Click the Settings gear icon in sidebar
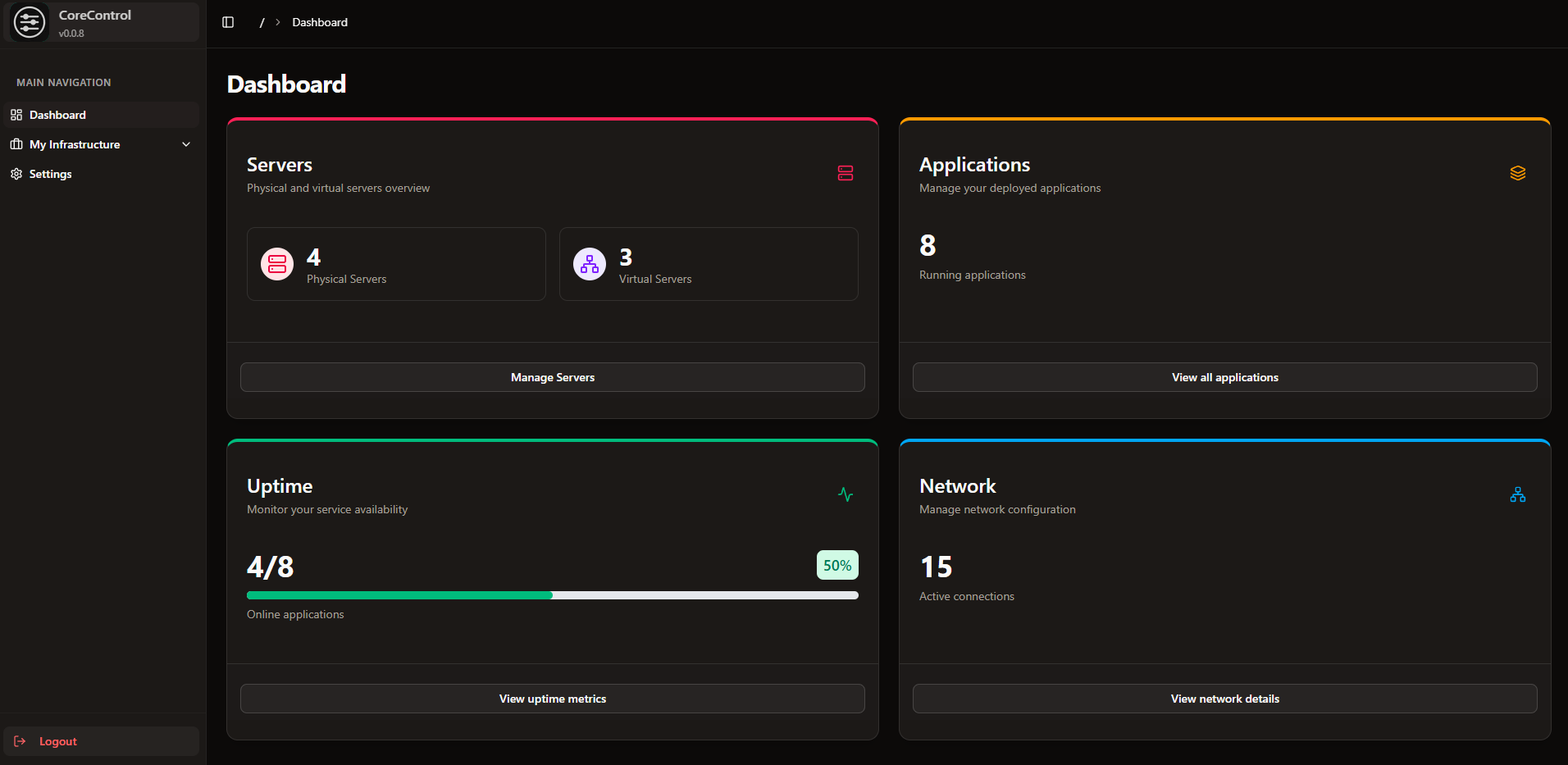 [x=16, y=174]
